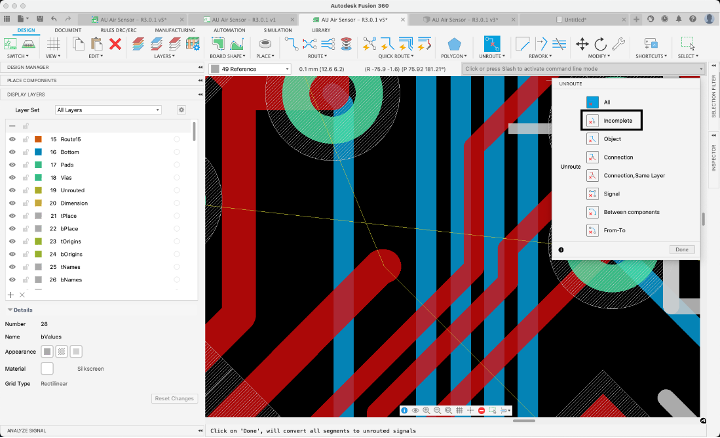Click the red delete X icon
The height and width of the screenshot is (438, 720).
[115, 44]
